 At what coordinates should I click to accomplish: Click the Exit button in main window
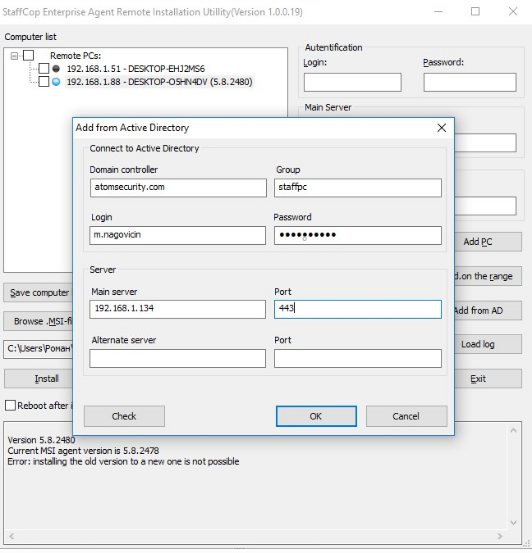pos(488,378)
